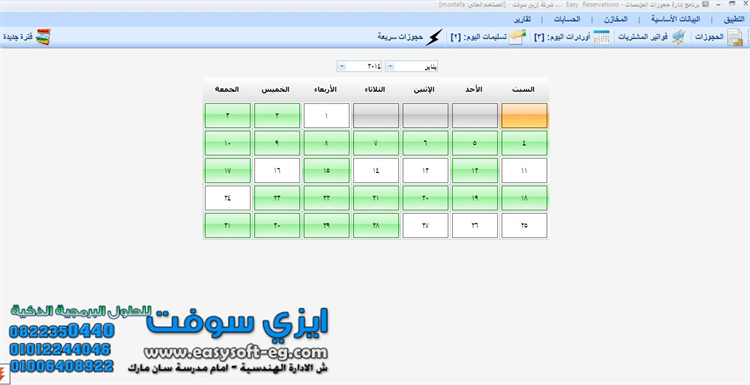The width and height of the screenshot is (750, 385).
Task: Expand the month dropdown showing يناير
Action: [390, 66]
